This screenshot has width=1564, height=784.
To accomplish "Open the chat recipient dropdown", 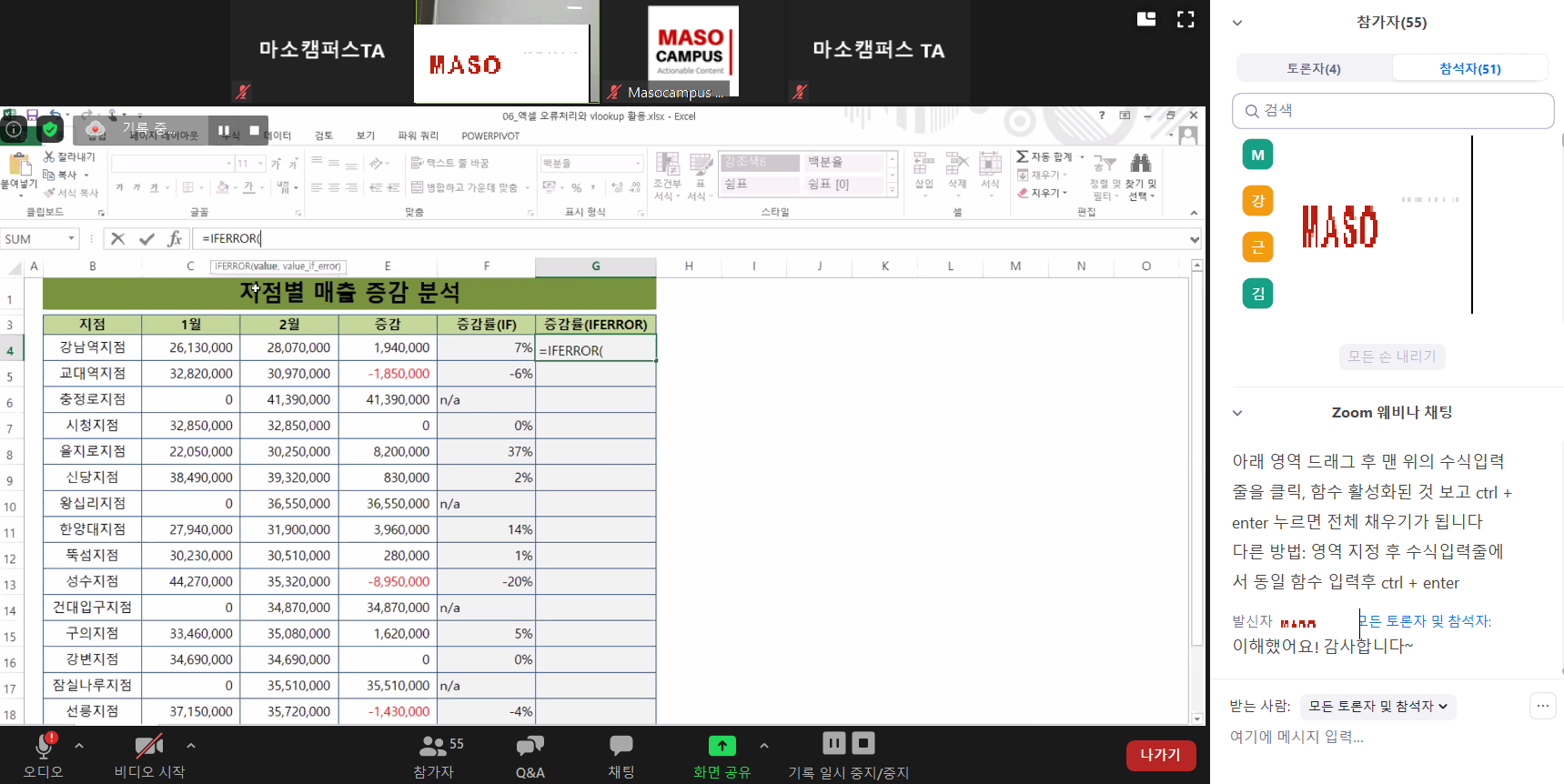I will (1377, 706).
